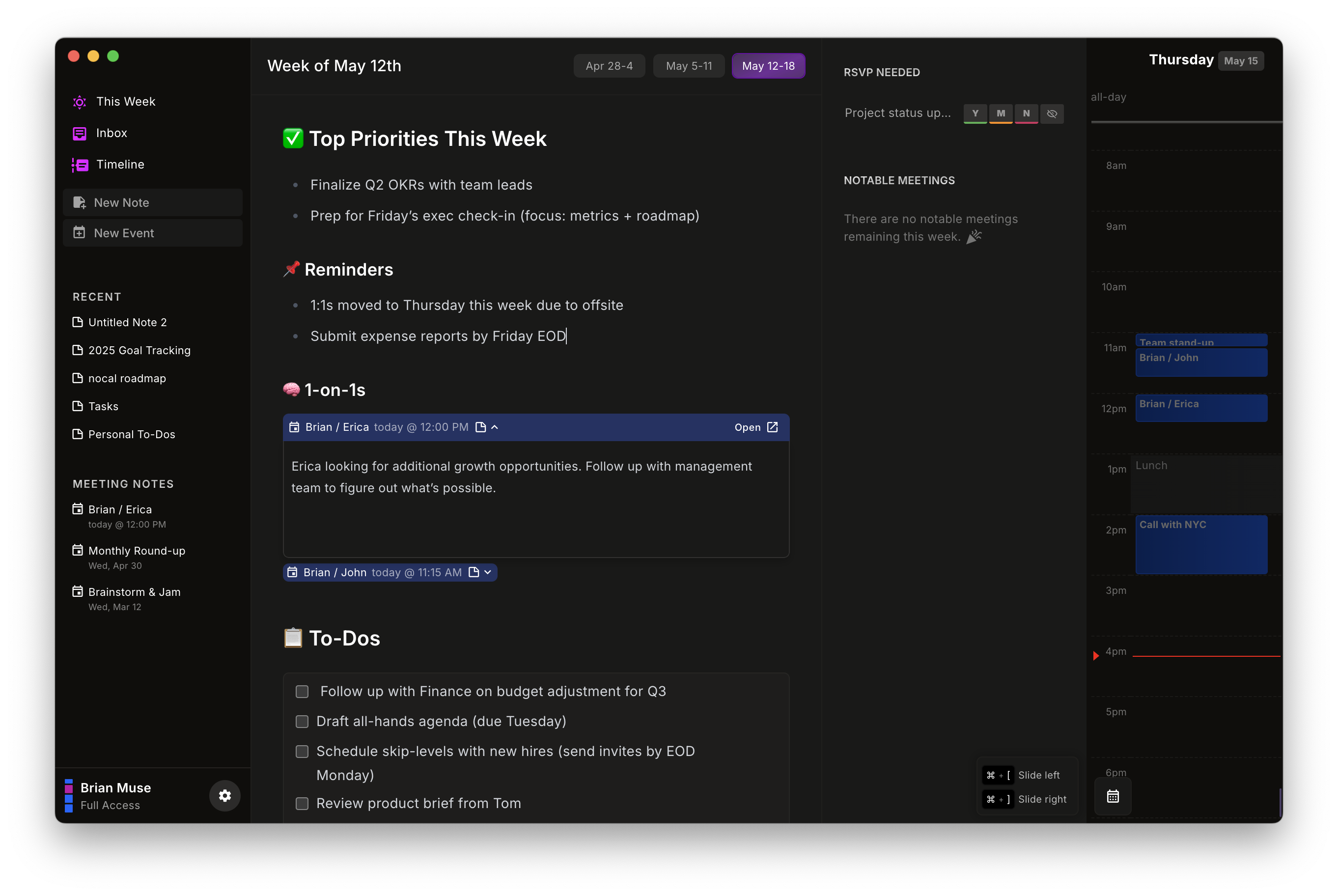This screenshot has height=896, width=1338.
Task: Click the May 15 date badge
Action: [x=1240, y=60]
